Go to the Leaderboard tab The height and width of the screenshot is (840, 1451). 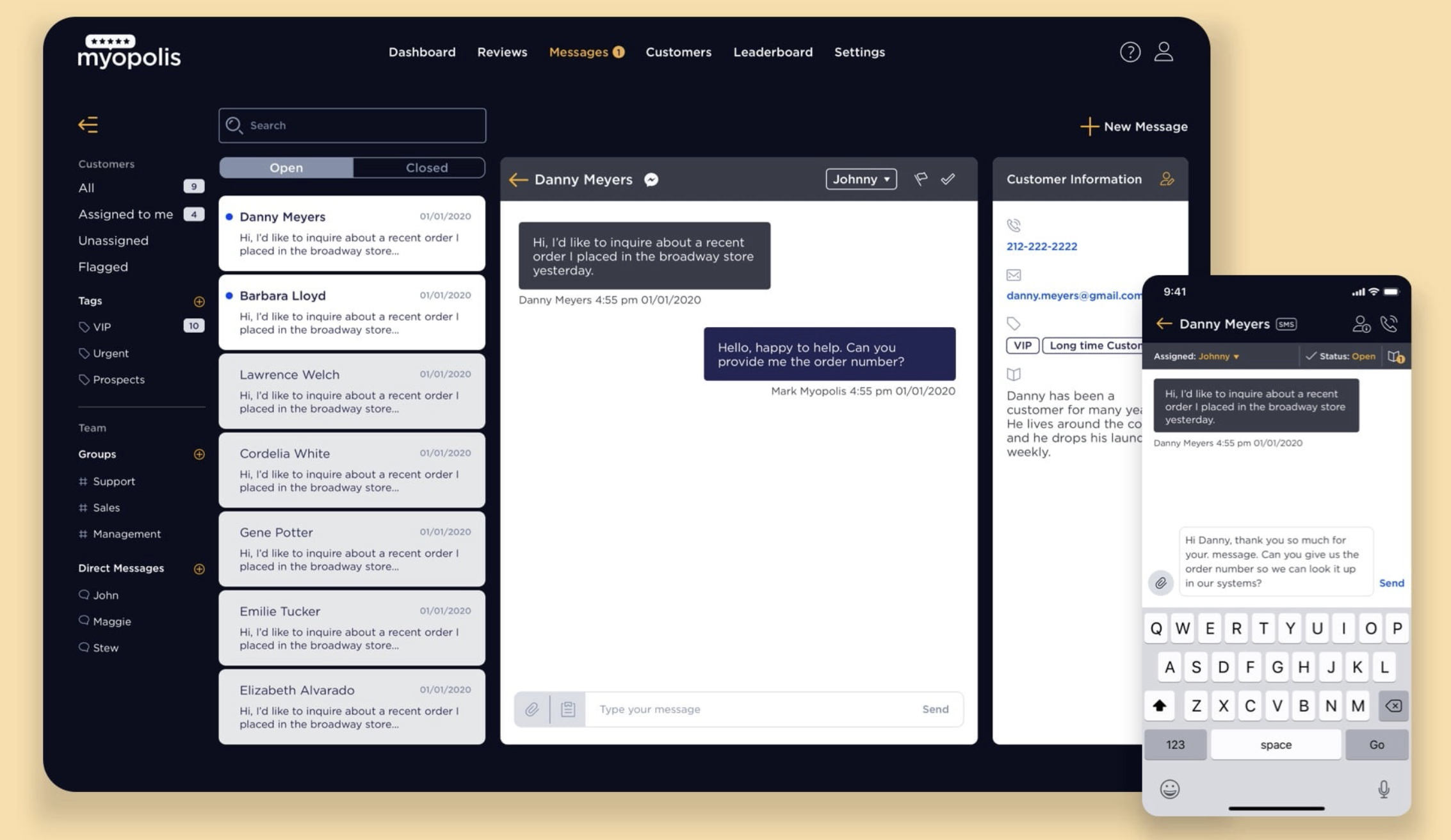[x=772, y=52]
